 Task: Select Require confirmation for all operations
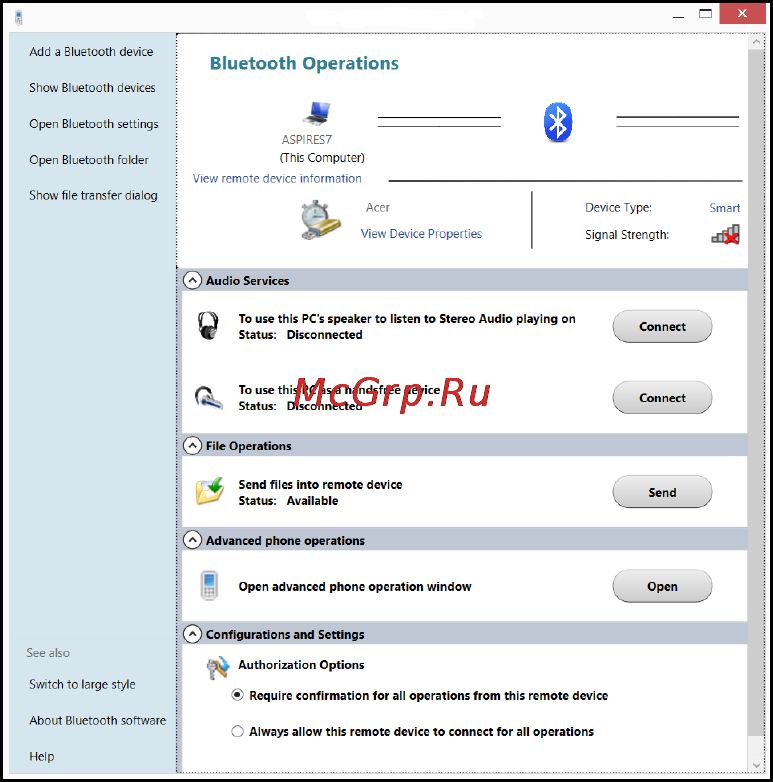pos(237,695)
